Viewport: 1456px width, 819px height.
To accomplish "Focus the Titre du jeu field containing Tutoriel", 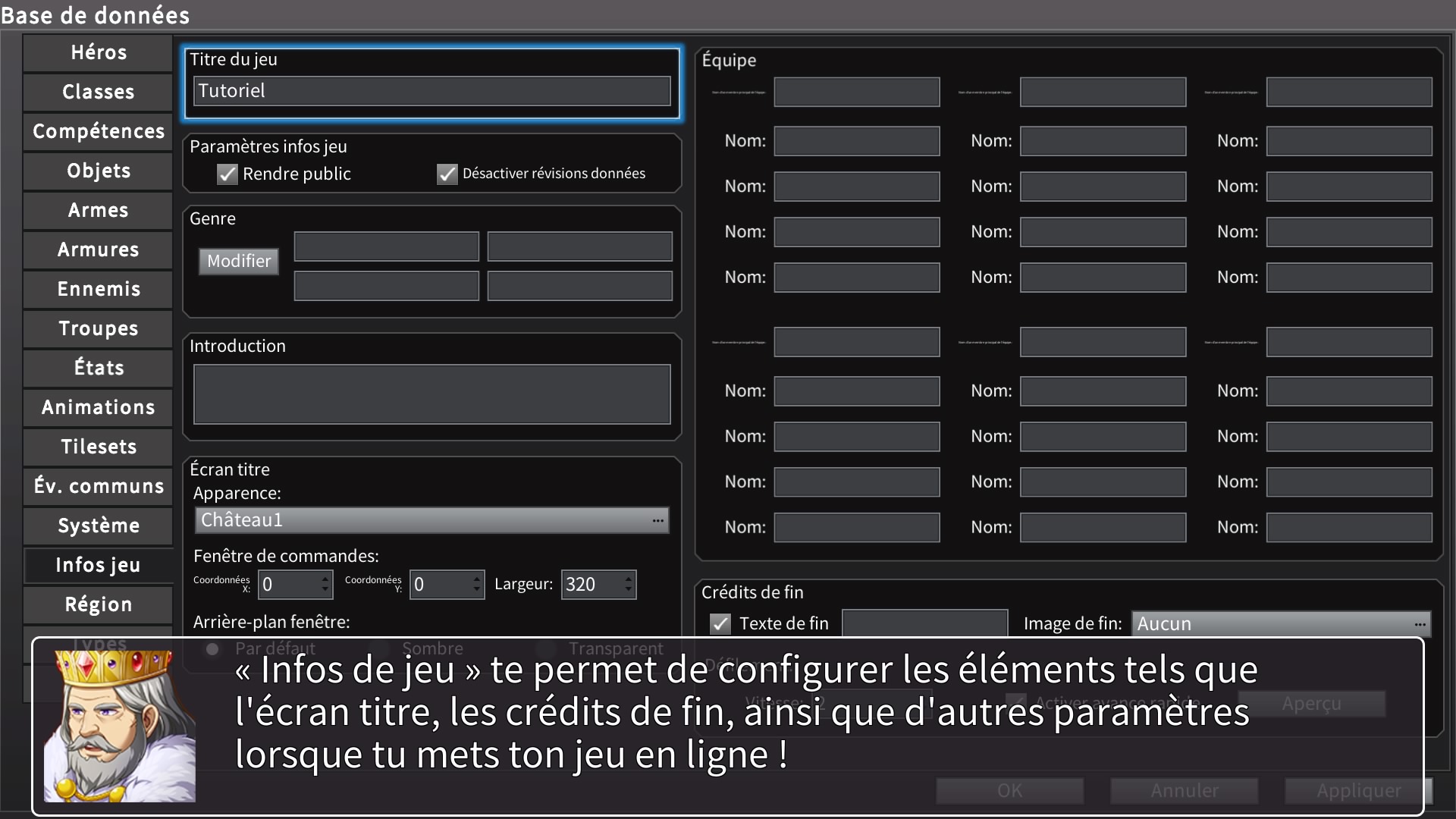I will point(431,91).
